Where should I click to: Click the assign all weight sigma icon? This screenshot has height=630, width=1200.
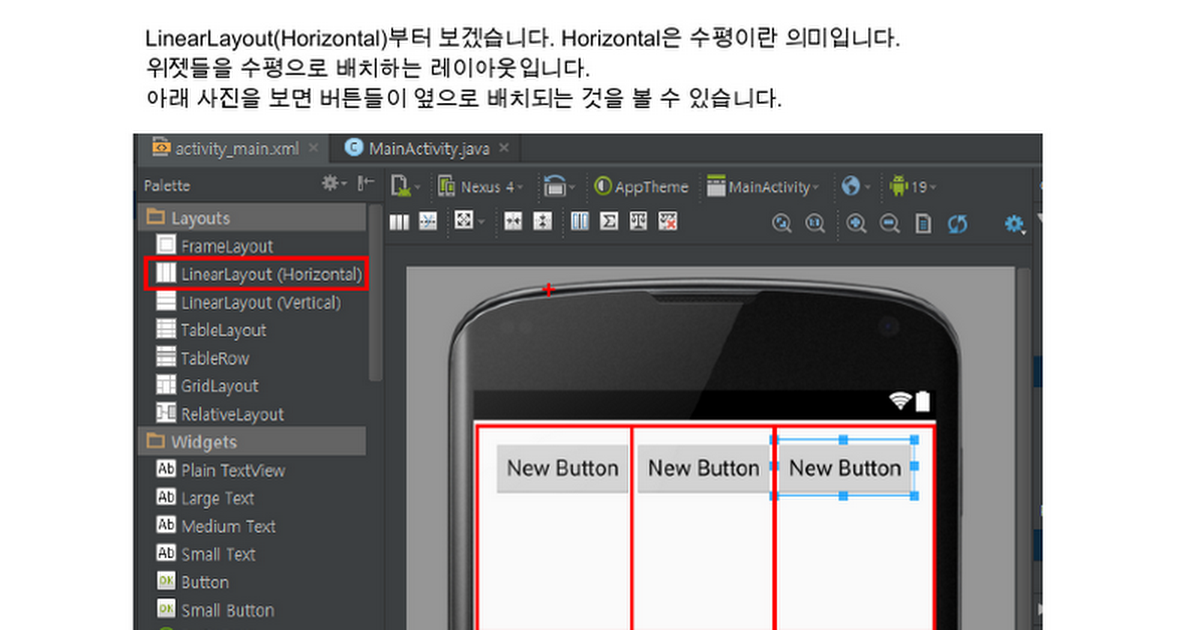[x=609, y=222]
